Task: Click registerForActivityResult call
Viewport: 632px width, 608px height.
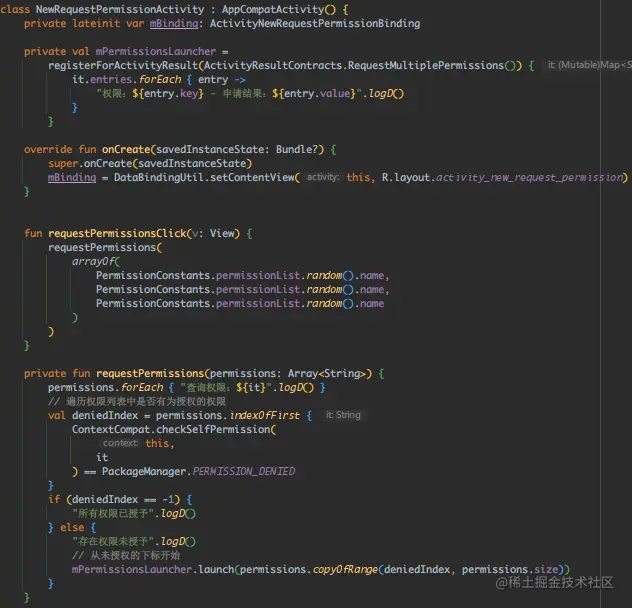Action: 123,65
